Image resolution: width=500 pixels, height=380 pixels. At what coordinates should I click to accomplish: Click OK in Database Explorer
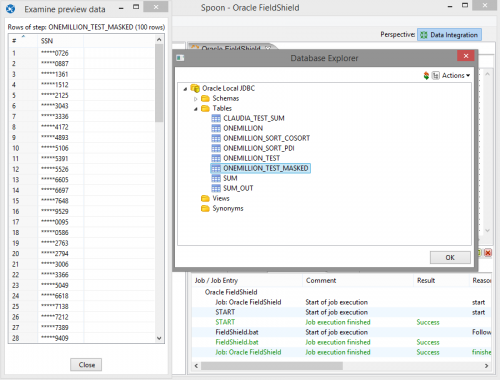[450, 257]
